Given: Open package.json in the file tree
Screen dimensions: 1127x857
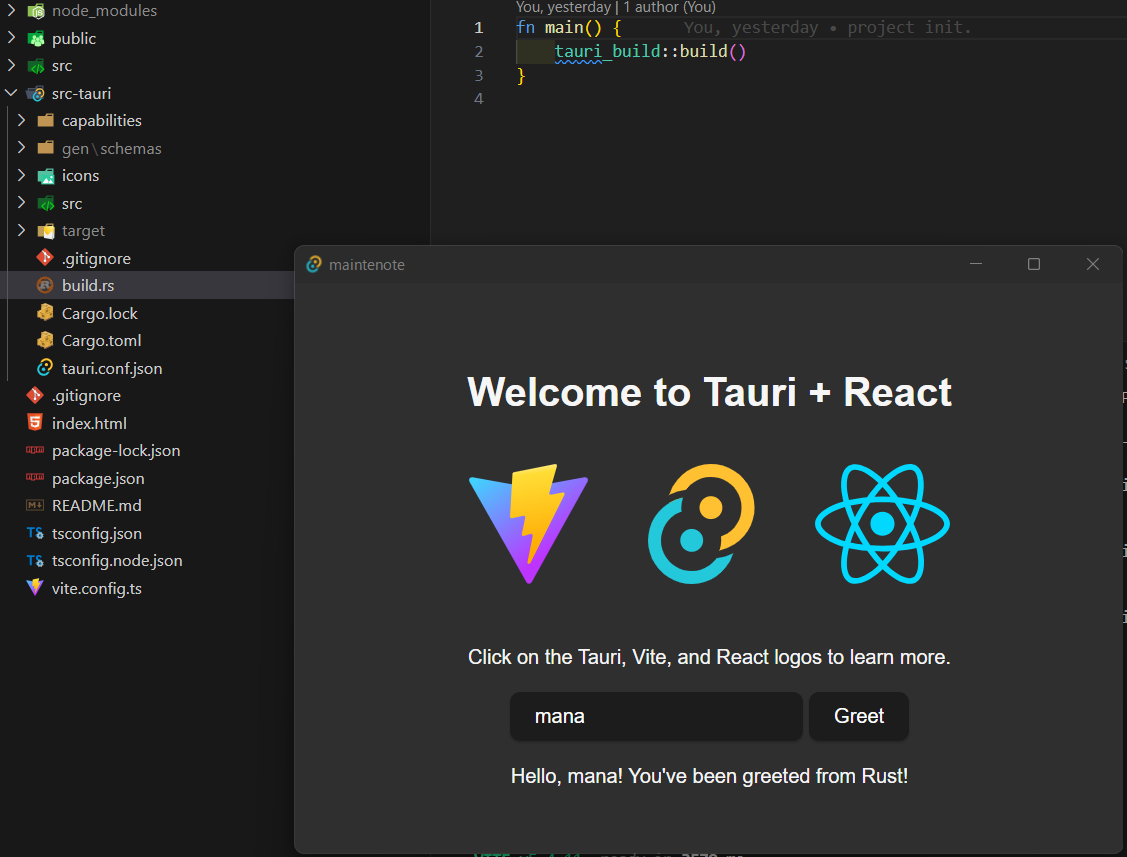Looking at the screenshot, I should click(x=98, y=478).
